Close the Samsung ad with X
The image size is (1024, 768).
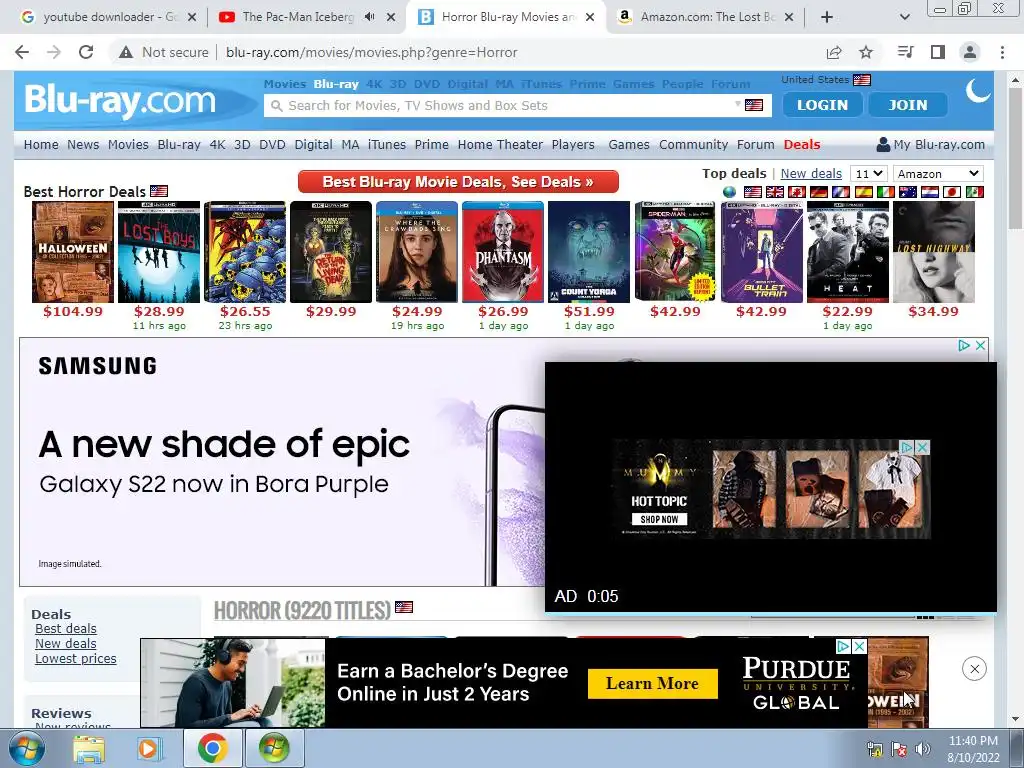coord(980,345)
